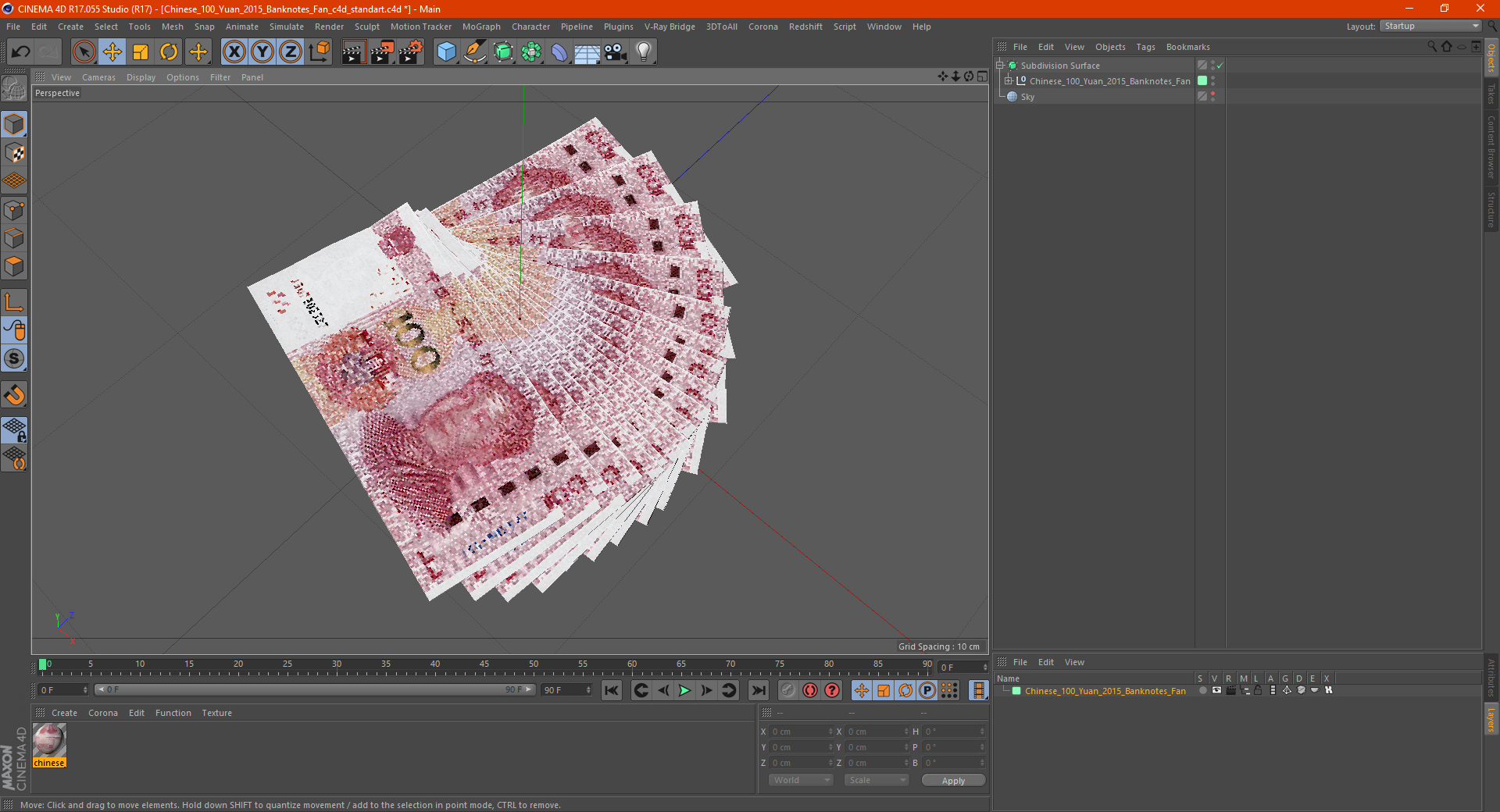Open the Layout Startup dropdown

point(1430,27)
